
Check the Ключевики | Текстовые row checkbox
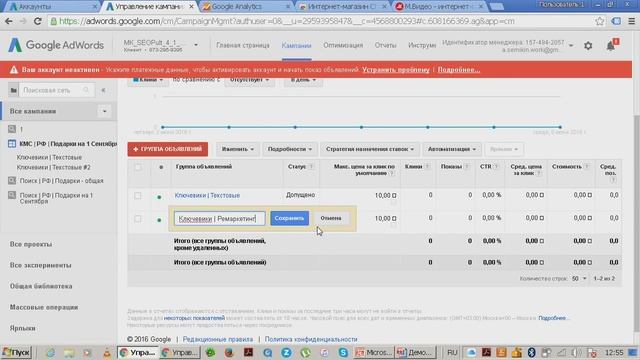click(138, 196)
